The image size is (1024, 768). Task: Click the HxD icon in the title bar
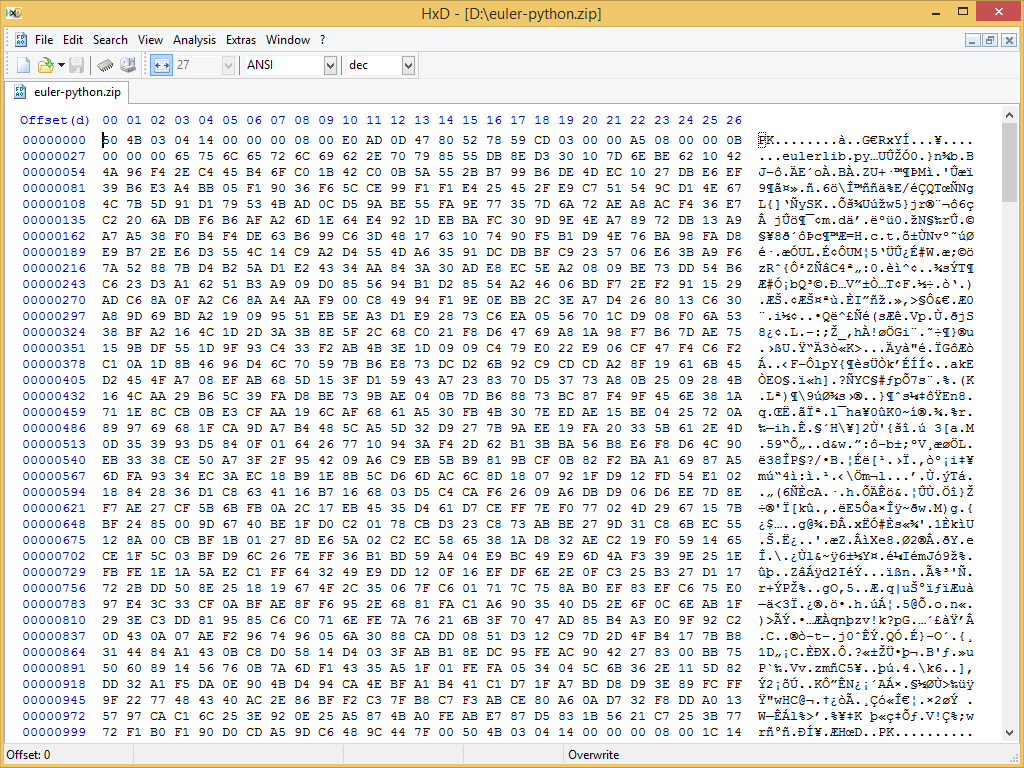click(14, 13)
